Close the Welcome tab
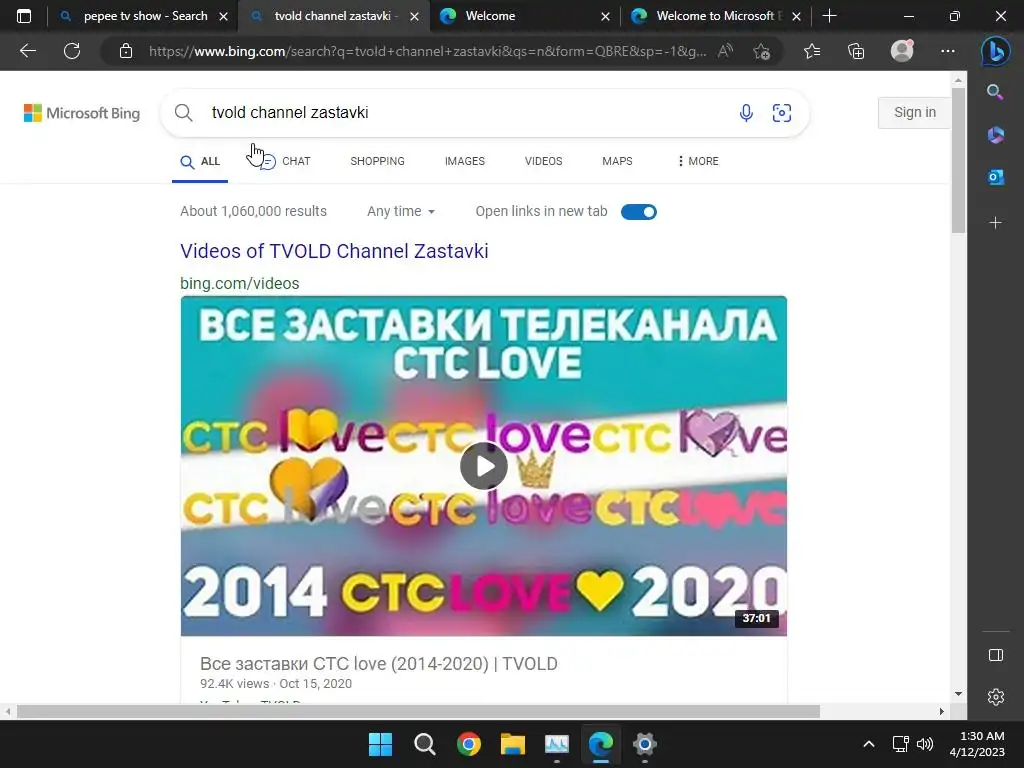This screenshot has width=1024, height=768. [605, 16]
